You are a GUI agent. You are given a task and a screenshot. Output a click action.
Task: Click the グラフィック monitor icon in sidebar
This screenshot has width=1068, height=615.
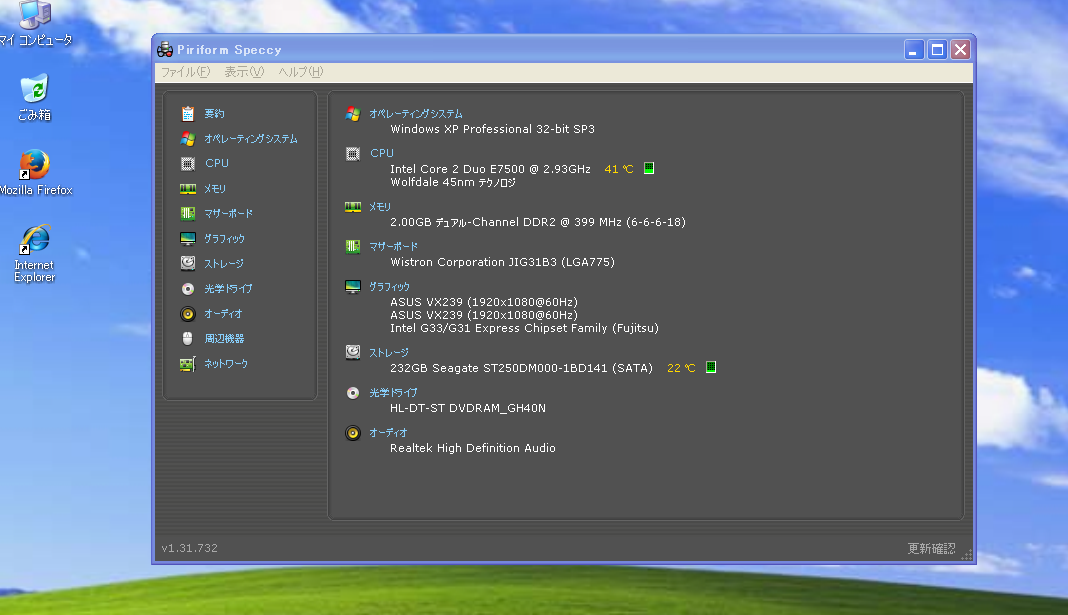coord(188,238)
